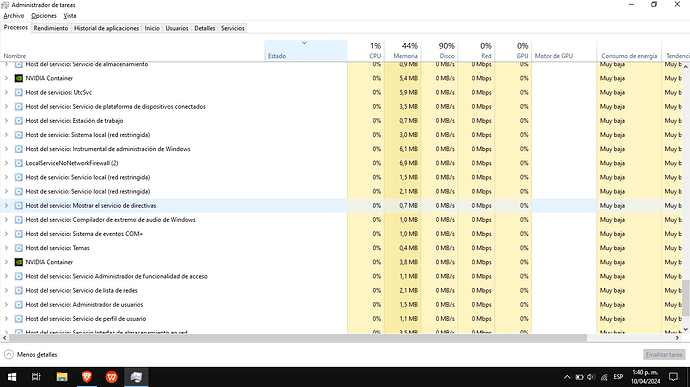Switch to the Inicio tab

pos(152,28)
